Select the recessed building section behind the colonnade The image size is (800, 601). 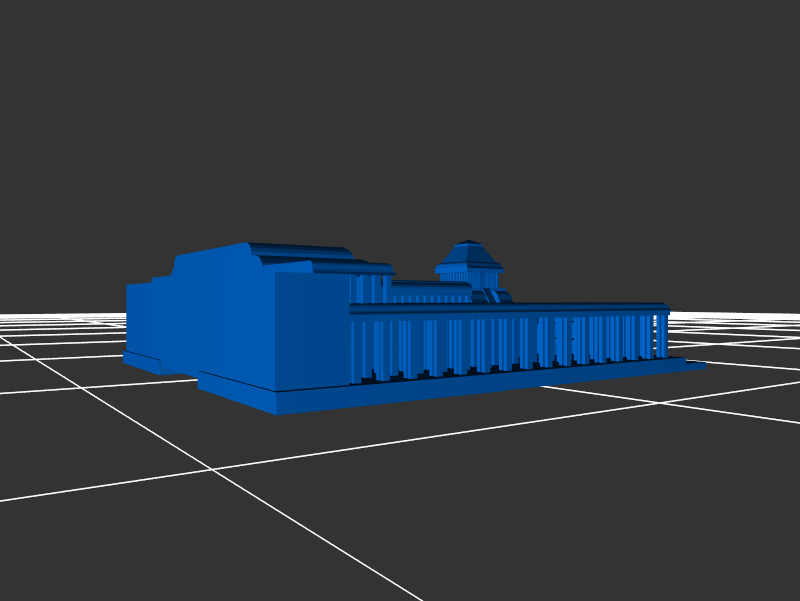[x=430, y=292]
